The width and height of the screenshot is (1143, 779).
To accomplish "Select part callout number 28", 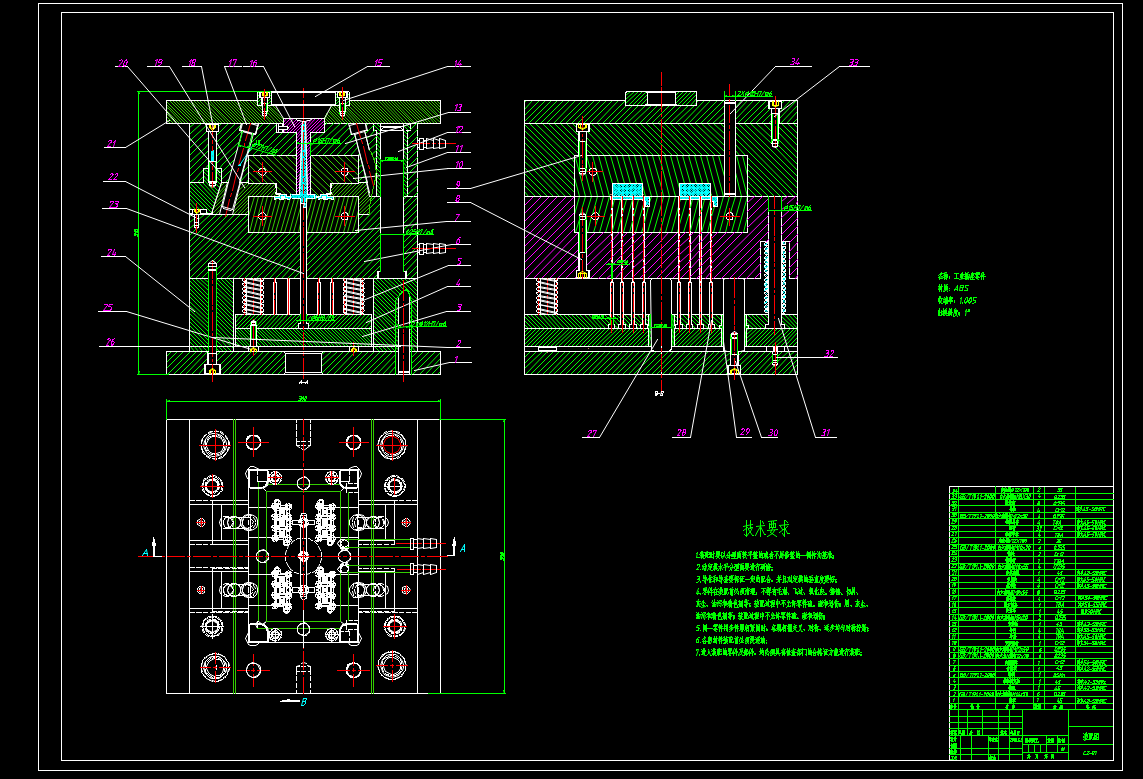I will tap(682, 433).
